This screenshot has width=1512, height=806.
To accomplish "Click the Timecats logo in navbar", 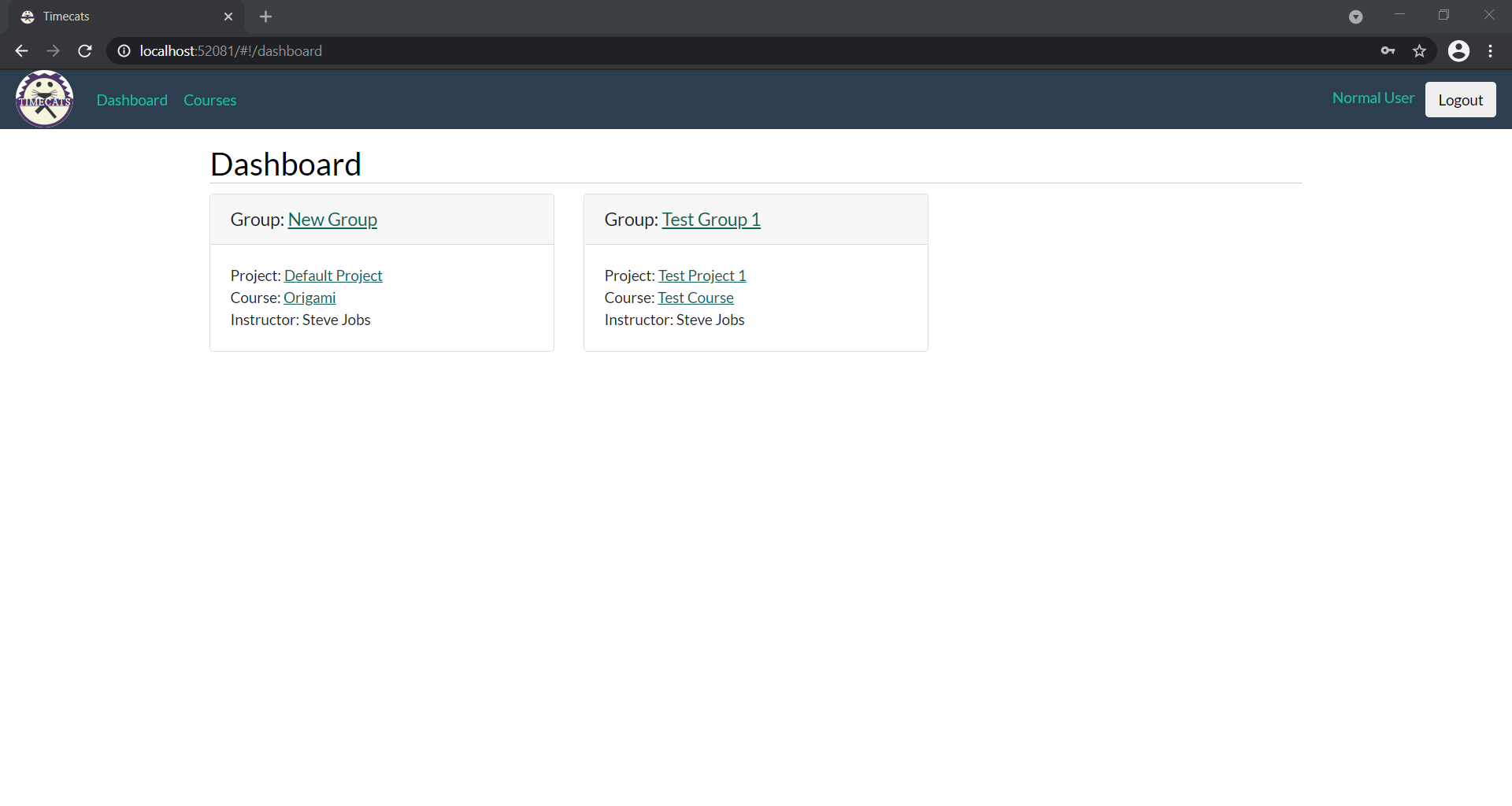I will tap(45, 99).
